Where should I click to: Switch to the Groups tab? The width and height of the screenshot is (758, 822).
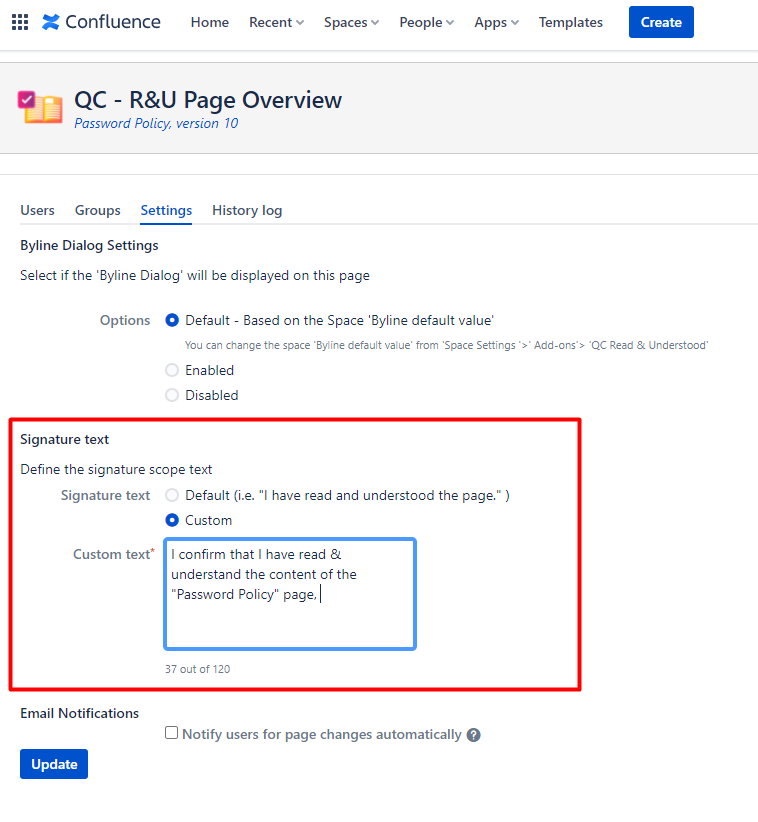click(x=97, y=210)
